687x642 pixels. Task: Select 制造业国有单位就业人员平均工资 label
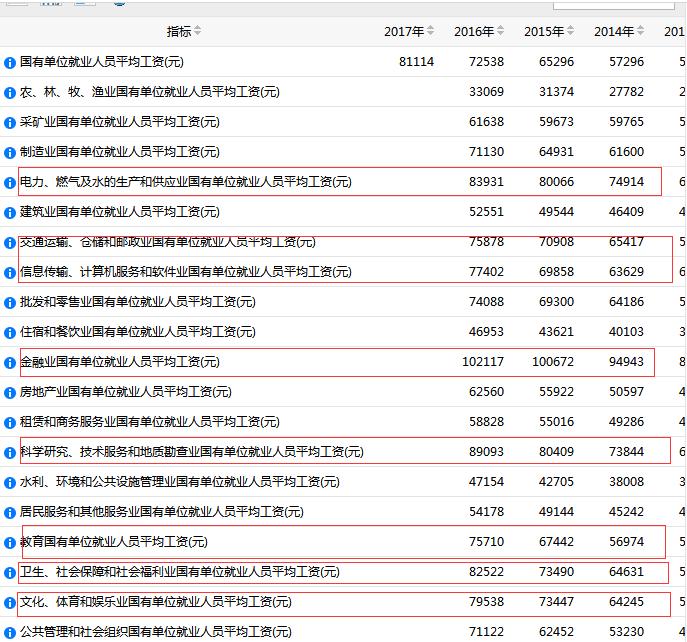pyautogui.click(x=120, y=152)
